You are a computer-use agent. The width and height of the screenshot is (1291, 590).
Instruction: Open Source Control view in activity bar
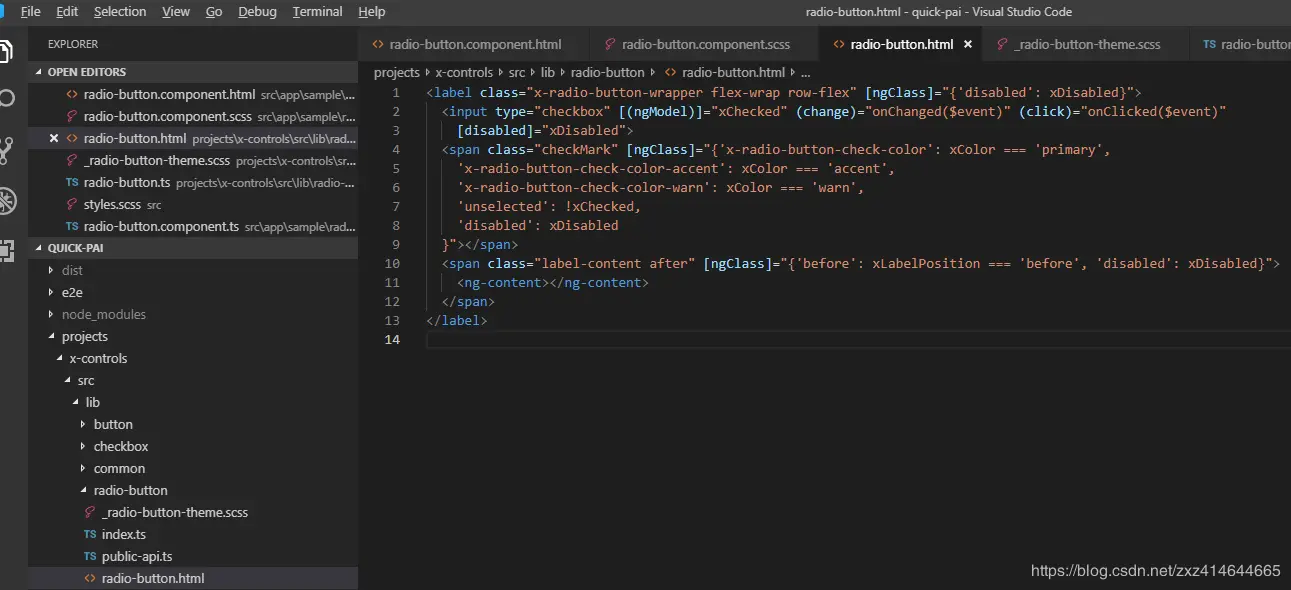point(6,150)
